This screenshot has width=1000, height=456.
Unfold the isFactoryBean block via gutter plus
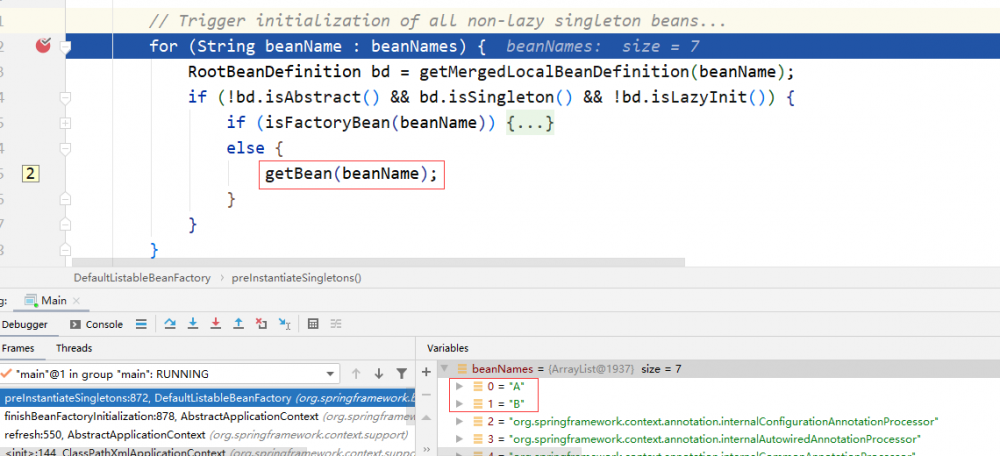[66, 123]
